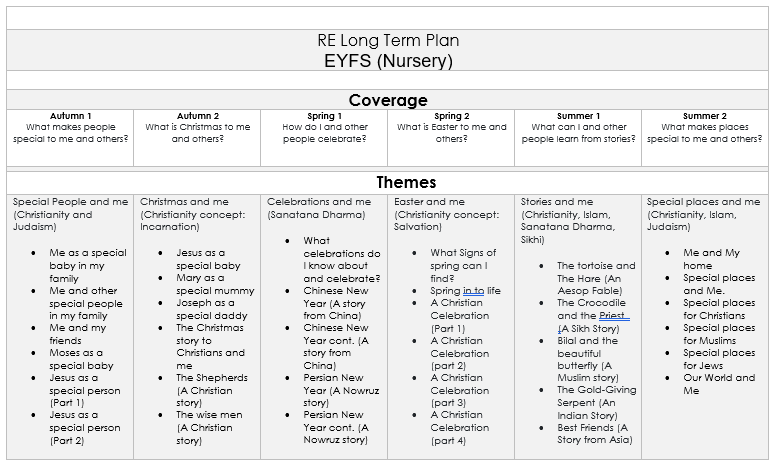
Task: Click 'What Signs of spring can I find?' bullet
Action: tap(461, 265)
